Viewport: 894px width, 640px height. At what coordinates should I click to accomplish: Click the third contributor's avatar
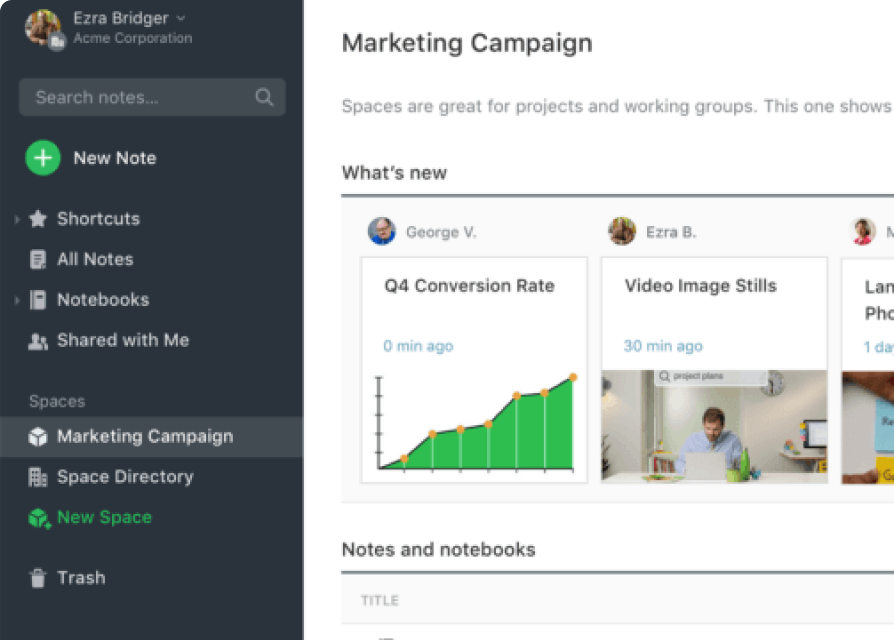[x=863, y=231]
